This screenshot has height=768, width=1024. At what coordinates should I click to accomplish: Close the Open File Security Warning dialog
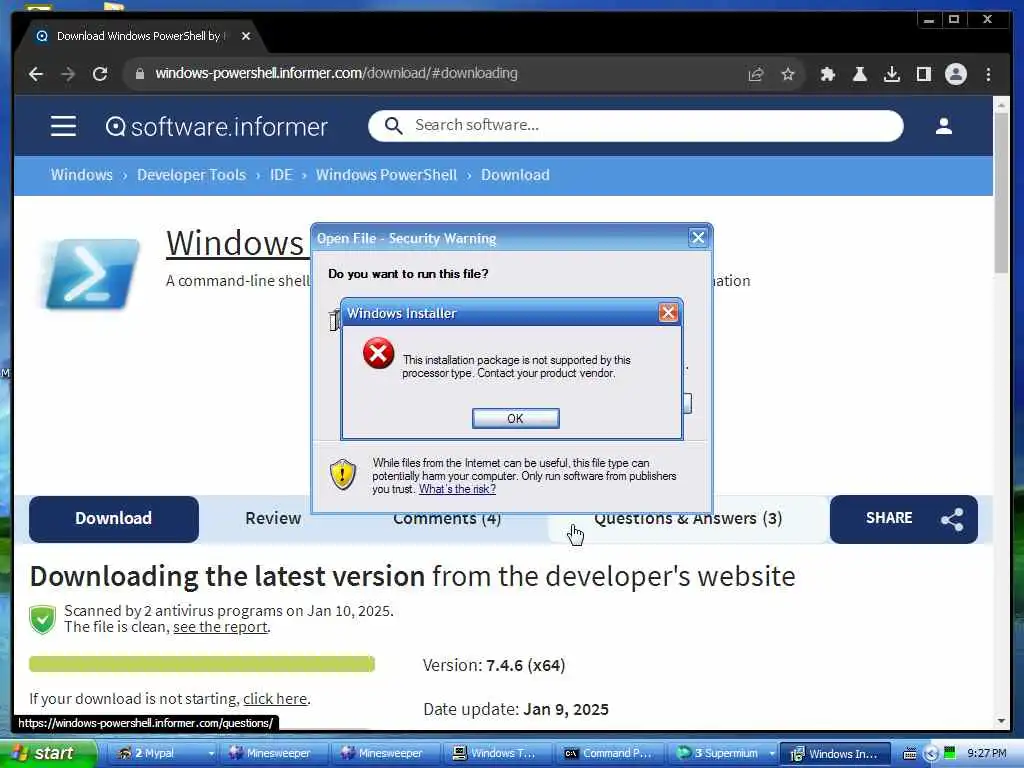pos(698,238)
